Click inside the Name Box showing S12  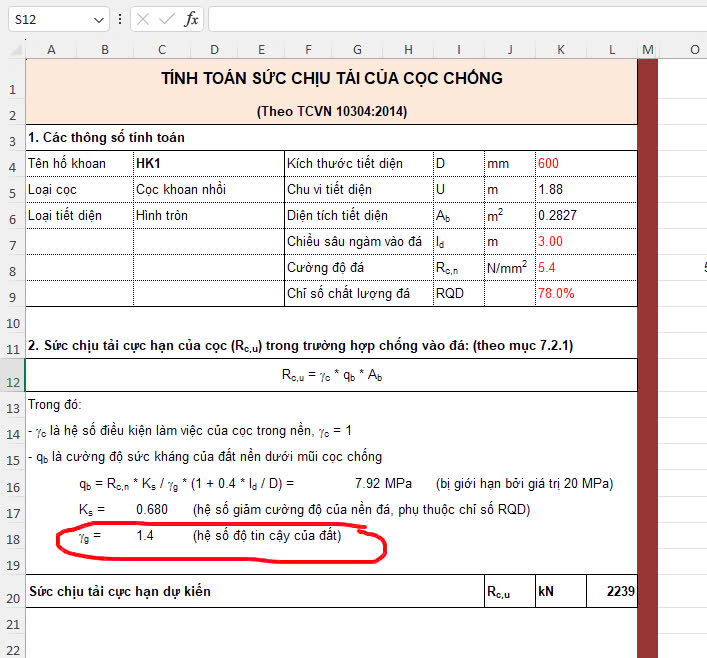click(50, 19)
